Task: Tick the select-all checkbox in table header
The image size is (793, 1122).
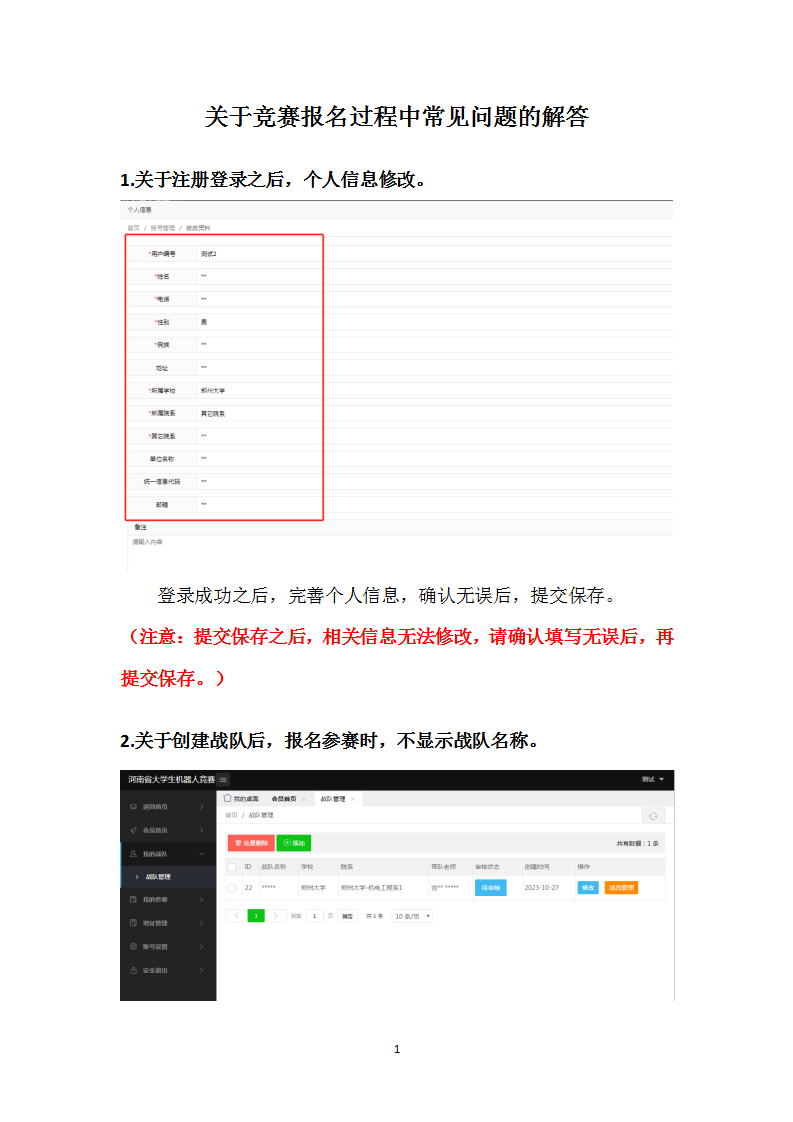Action: click(232, 867)
